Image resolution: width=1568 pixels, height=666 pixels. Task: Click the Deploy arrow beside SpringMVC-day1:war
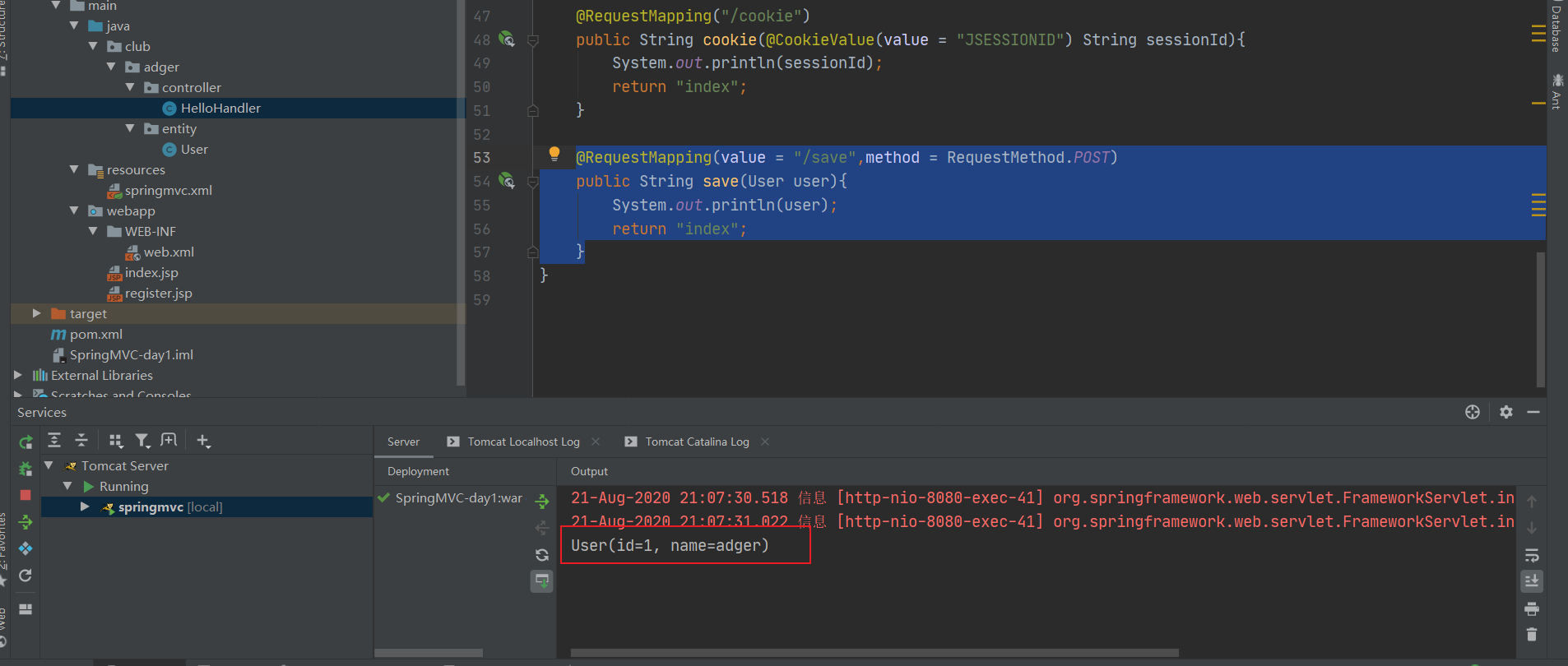[x=542, y=501]
